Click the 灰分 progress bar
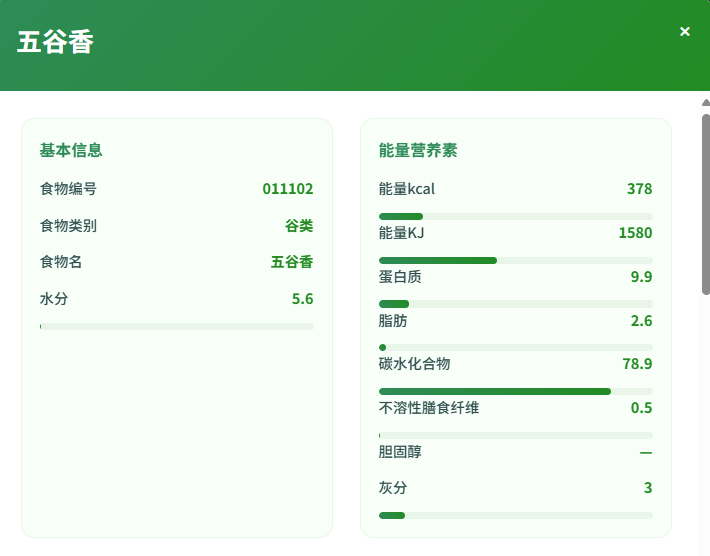The image size is (710, 556). click(515, 515)
